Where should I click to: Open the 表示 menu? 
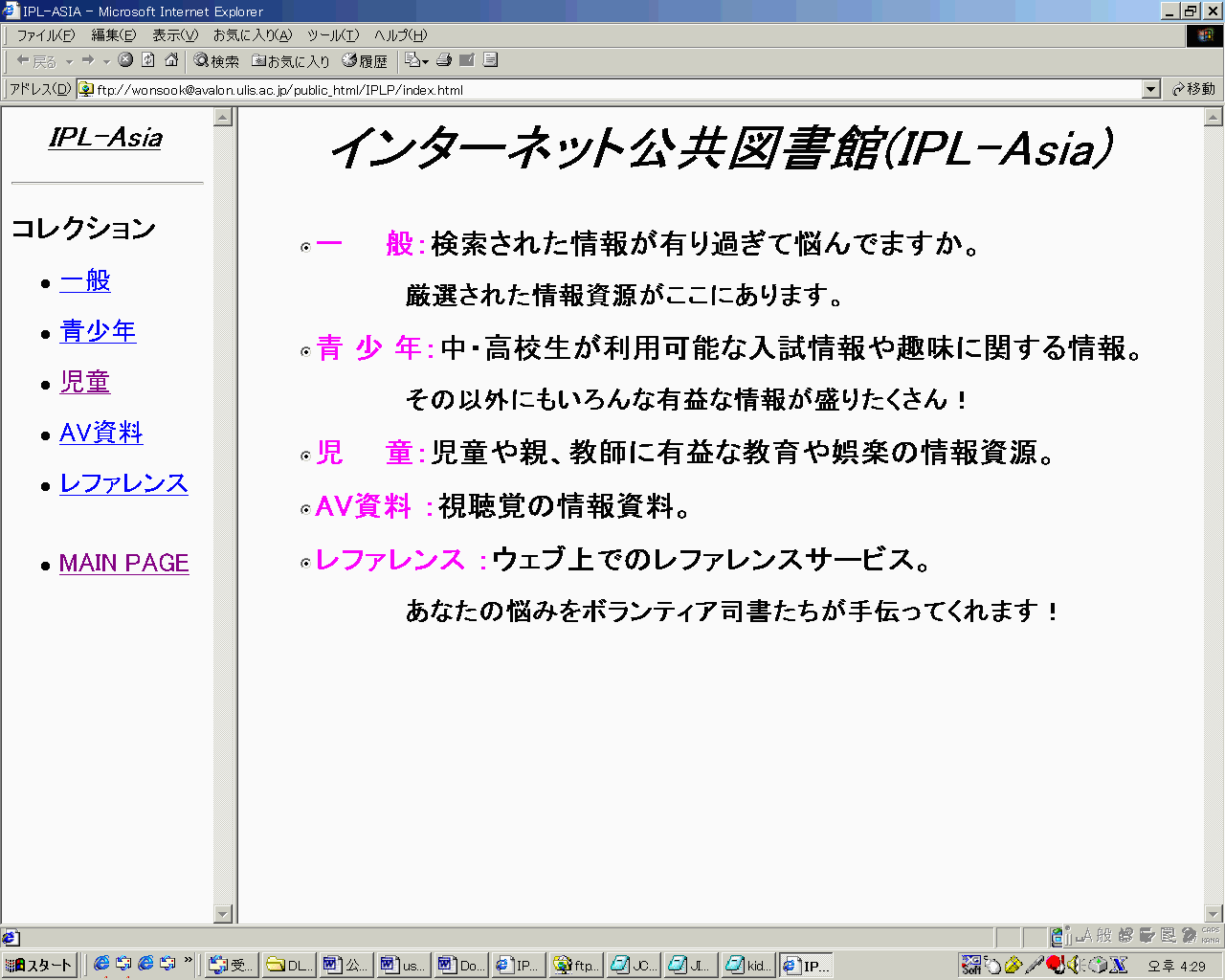(x=172, y=34)
